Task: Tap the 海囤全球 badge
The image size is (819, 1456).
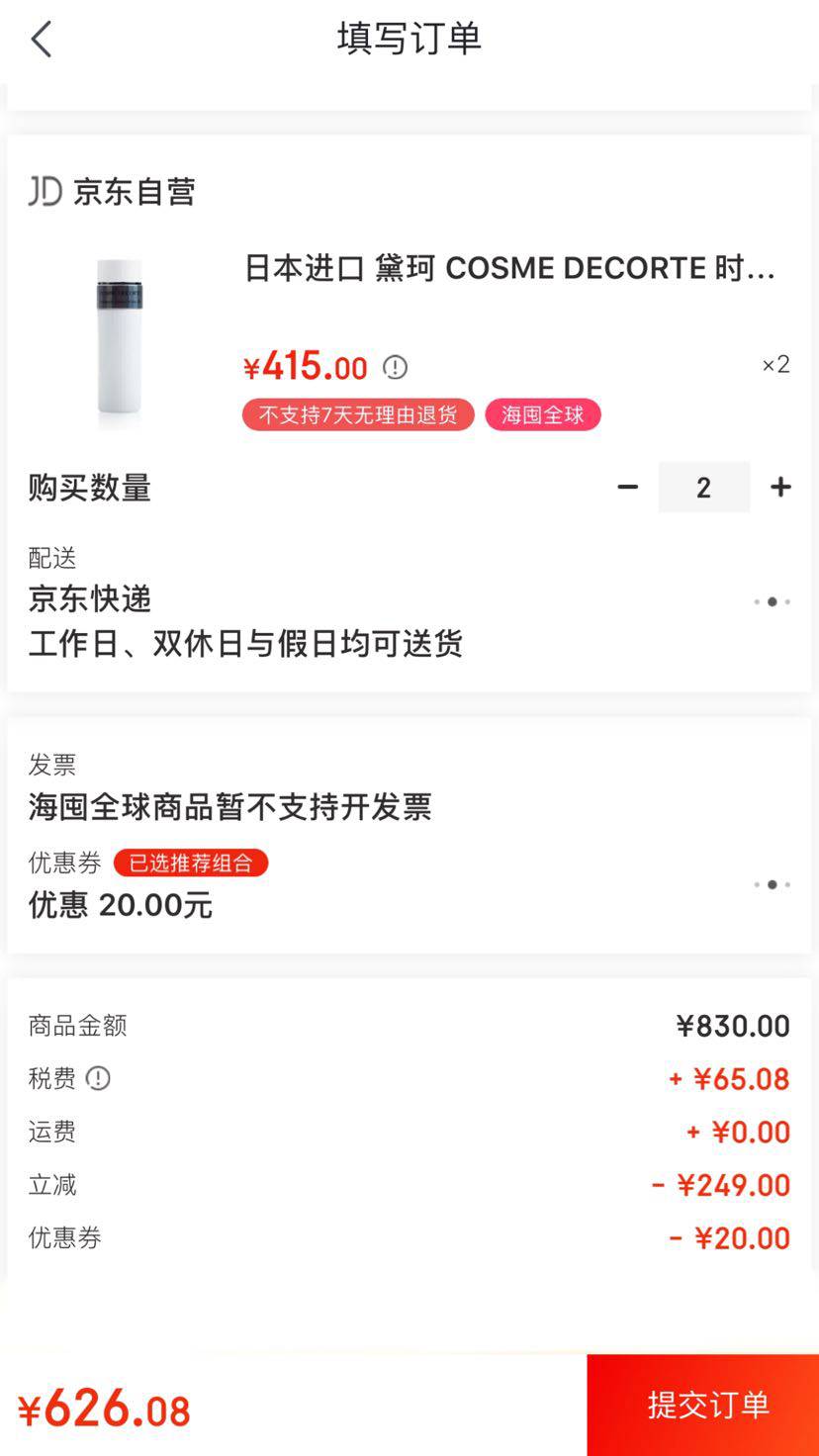Action: (x=542, y=415)
